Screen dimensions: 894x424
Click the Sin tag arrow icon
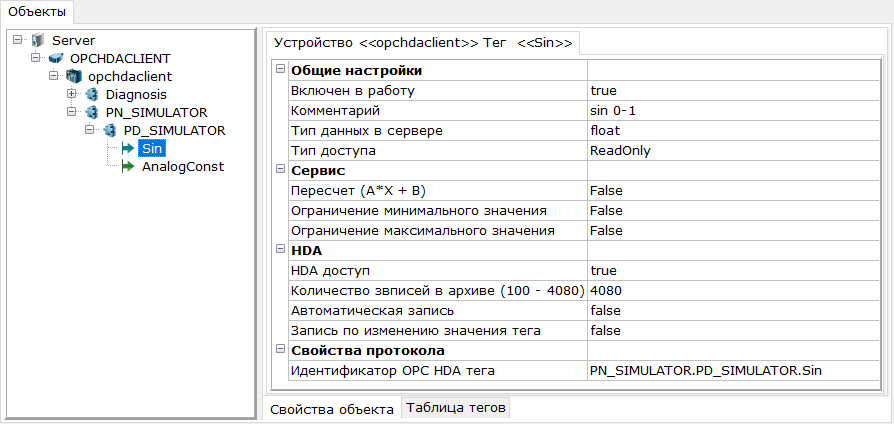click(128, 149)
